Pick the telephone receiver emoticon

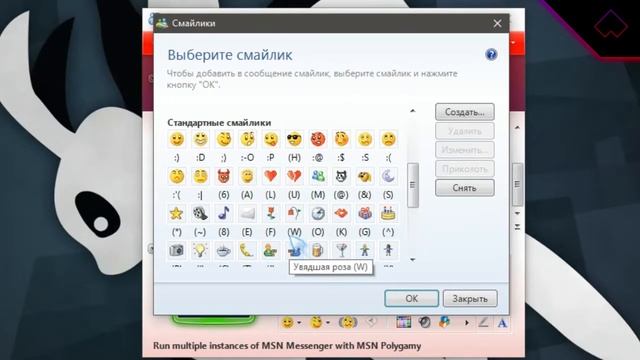pos(247,250)
